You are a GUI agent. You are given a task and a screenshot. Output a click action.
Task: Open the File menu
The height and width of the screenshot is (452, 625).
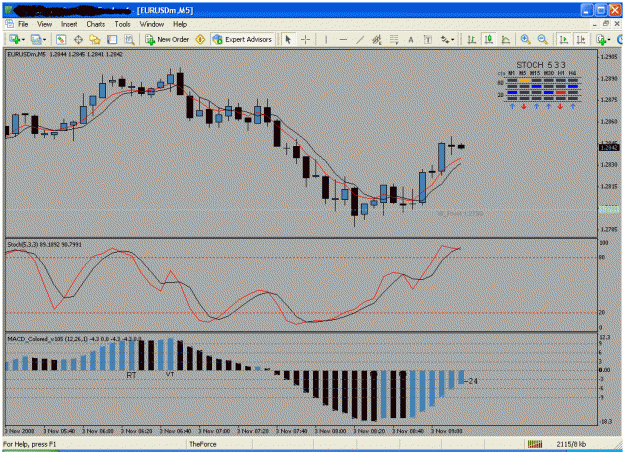pyautogui.click(x=23, y=24)
